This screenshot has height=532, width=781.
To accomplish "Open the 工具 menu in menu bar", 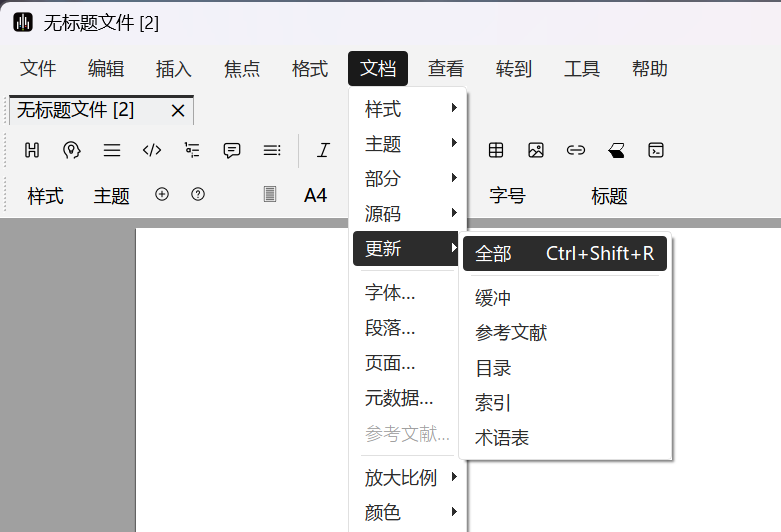I will (582, 69).
